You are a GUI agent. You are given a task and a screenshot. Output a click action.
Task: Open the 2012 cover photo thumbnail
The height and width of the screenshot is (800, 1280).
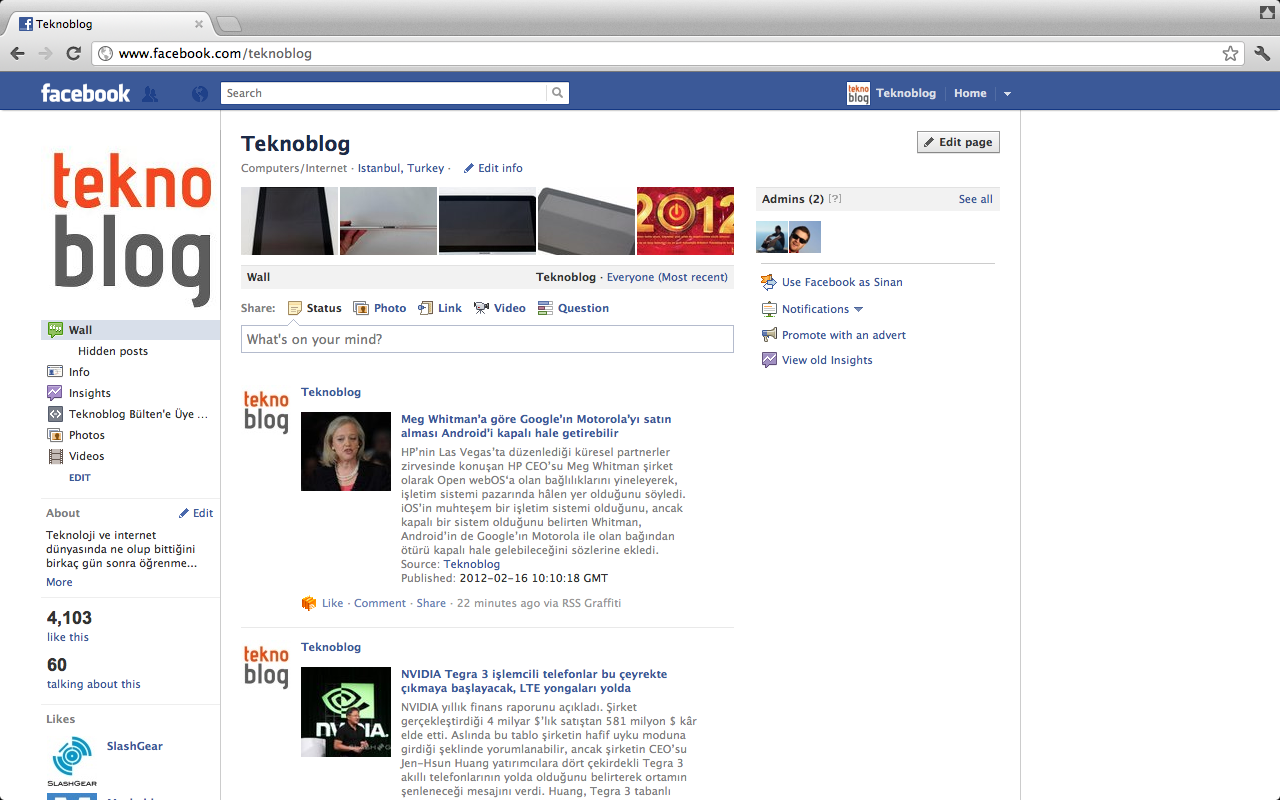pos(685,221)
